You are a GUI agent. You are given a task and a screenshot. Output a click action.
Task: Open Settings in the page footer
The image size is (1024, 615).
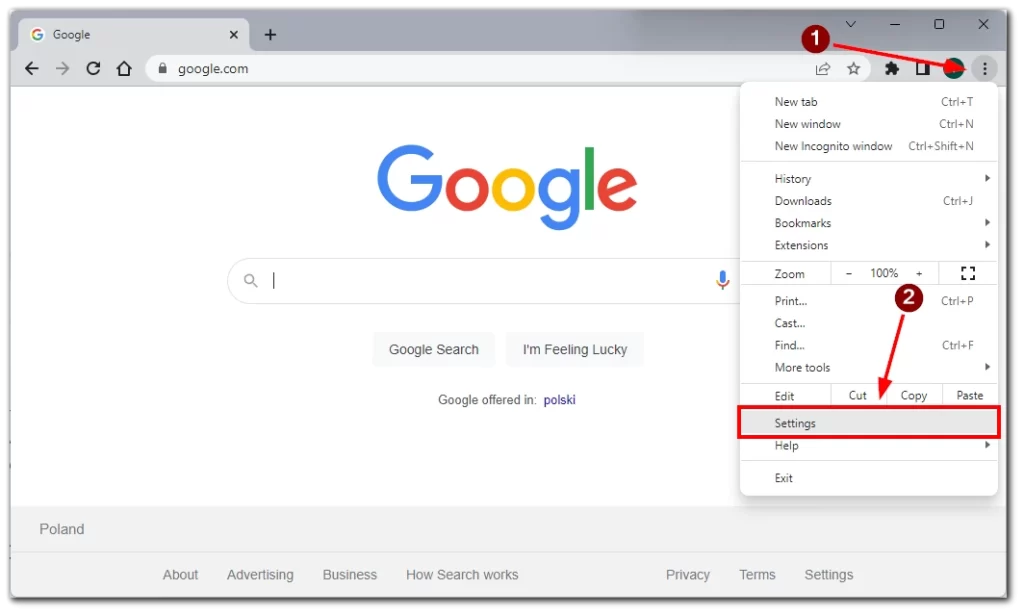click(829, 575)
